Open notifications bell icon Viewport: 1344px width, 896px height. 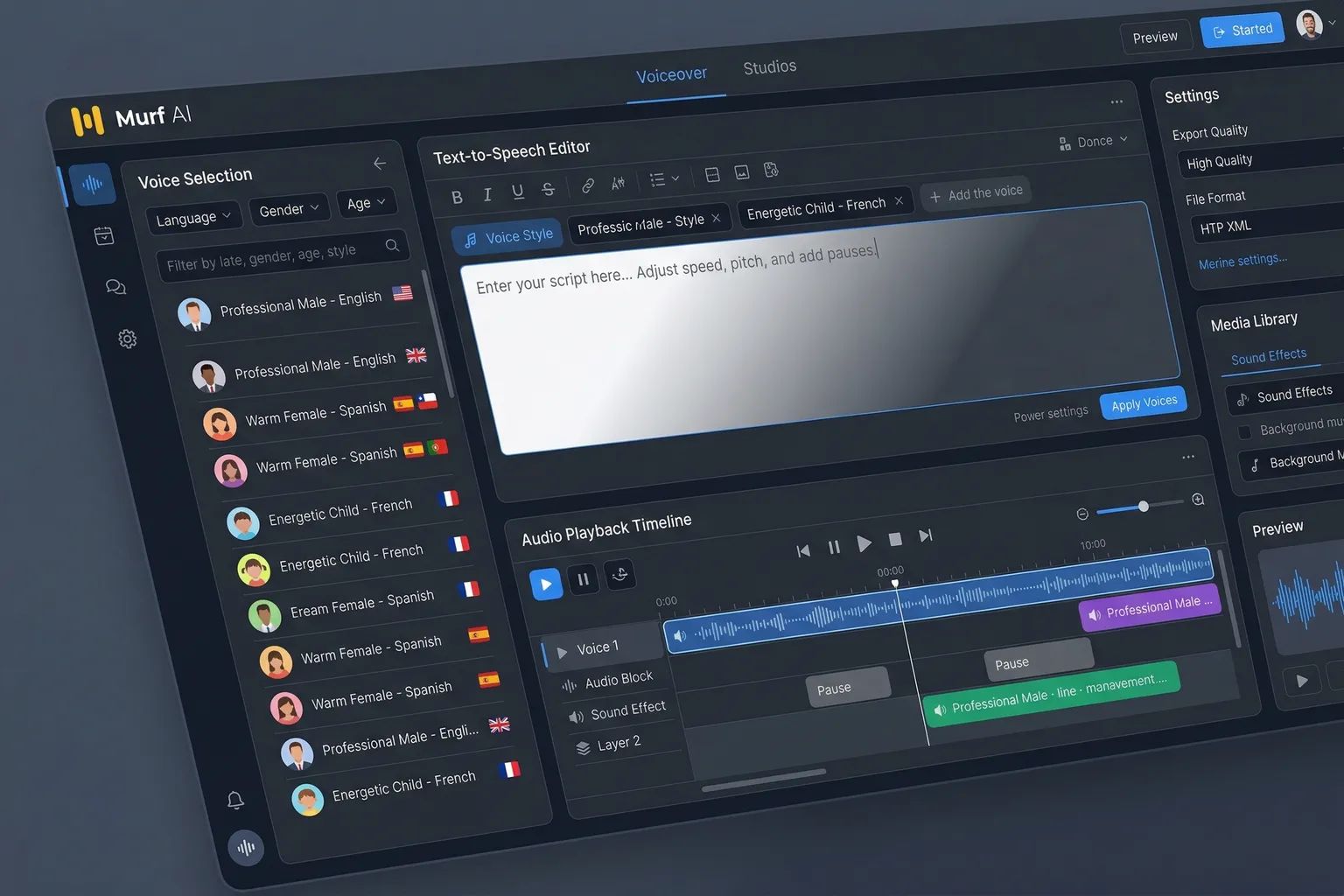235,800
